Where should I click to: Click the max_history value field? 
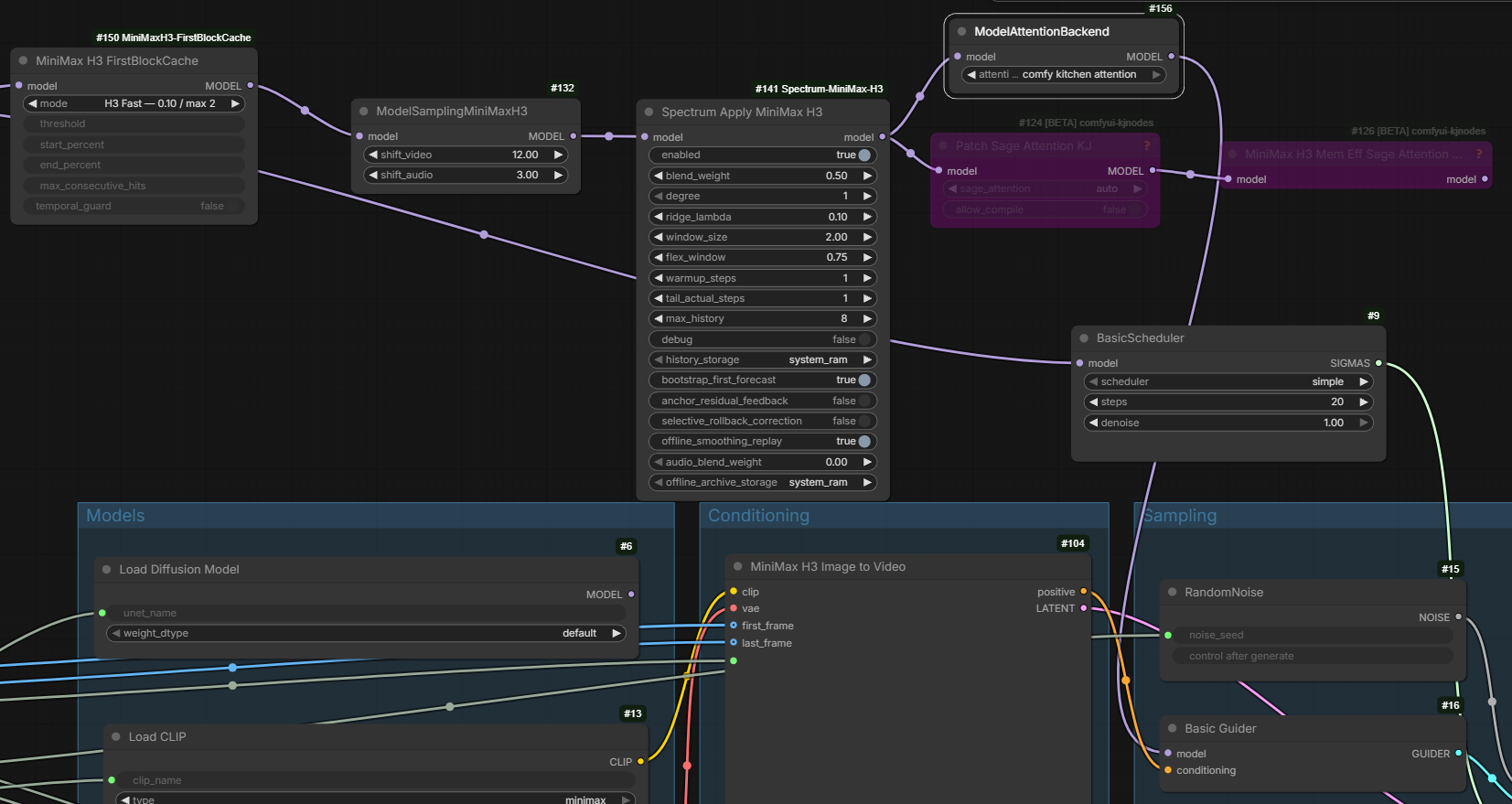(763, 319)
